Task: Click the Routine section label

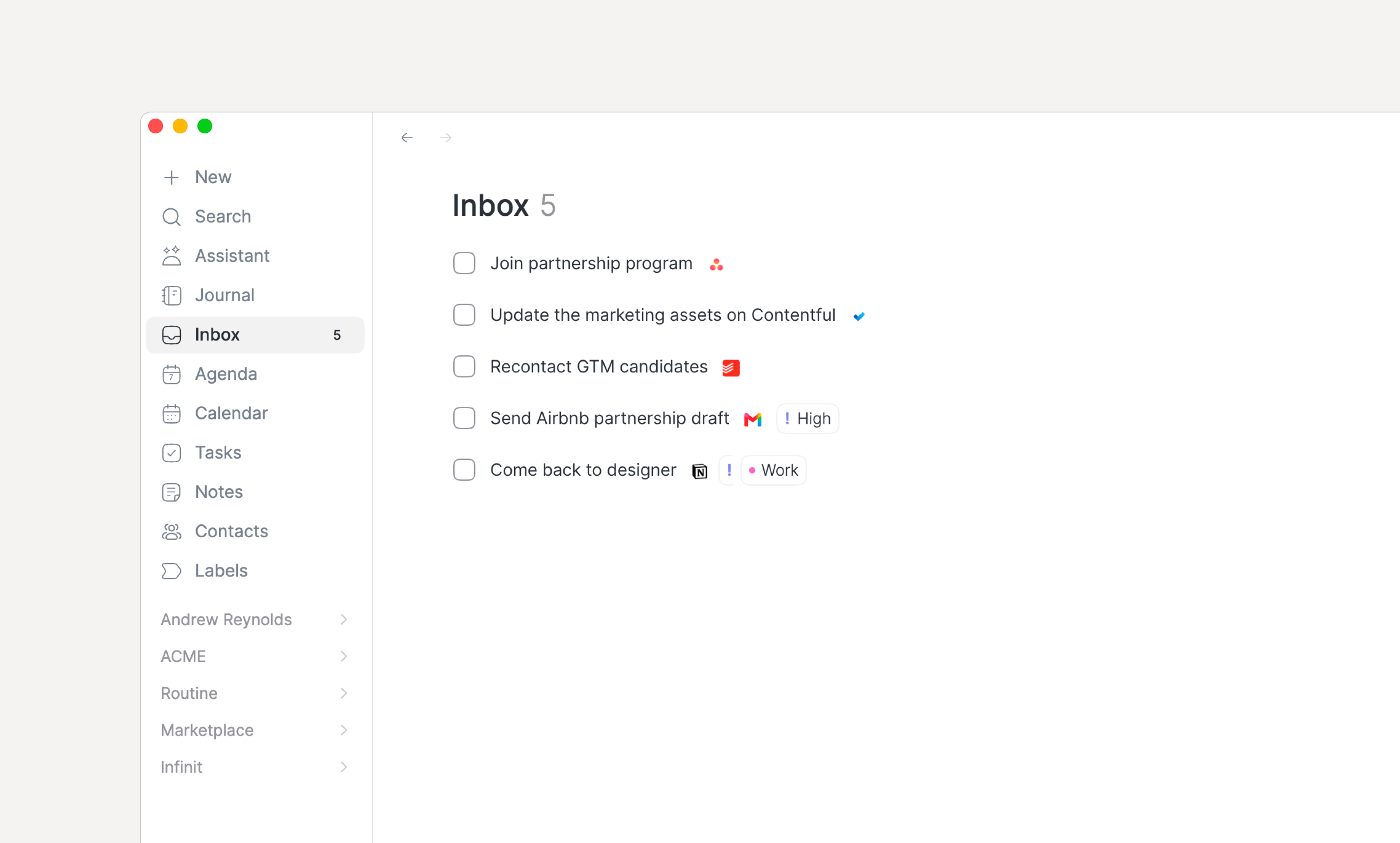Action: 189,693
